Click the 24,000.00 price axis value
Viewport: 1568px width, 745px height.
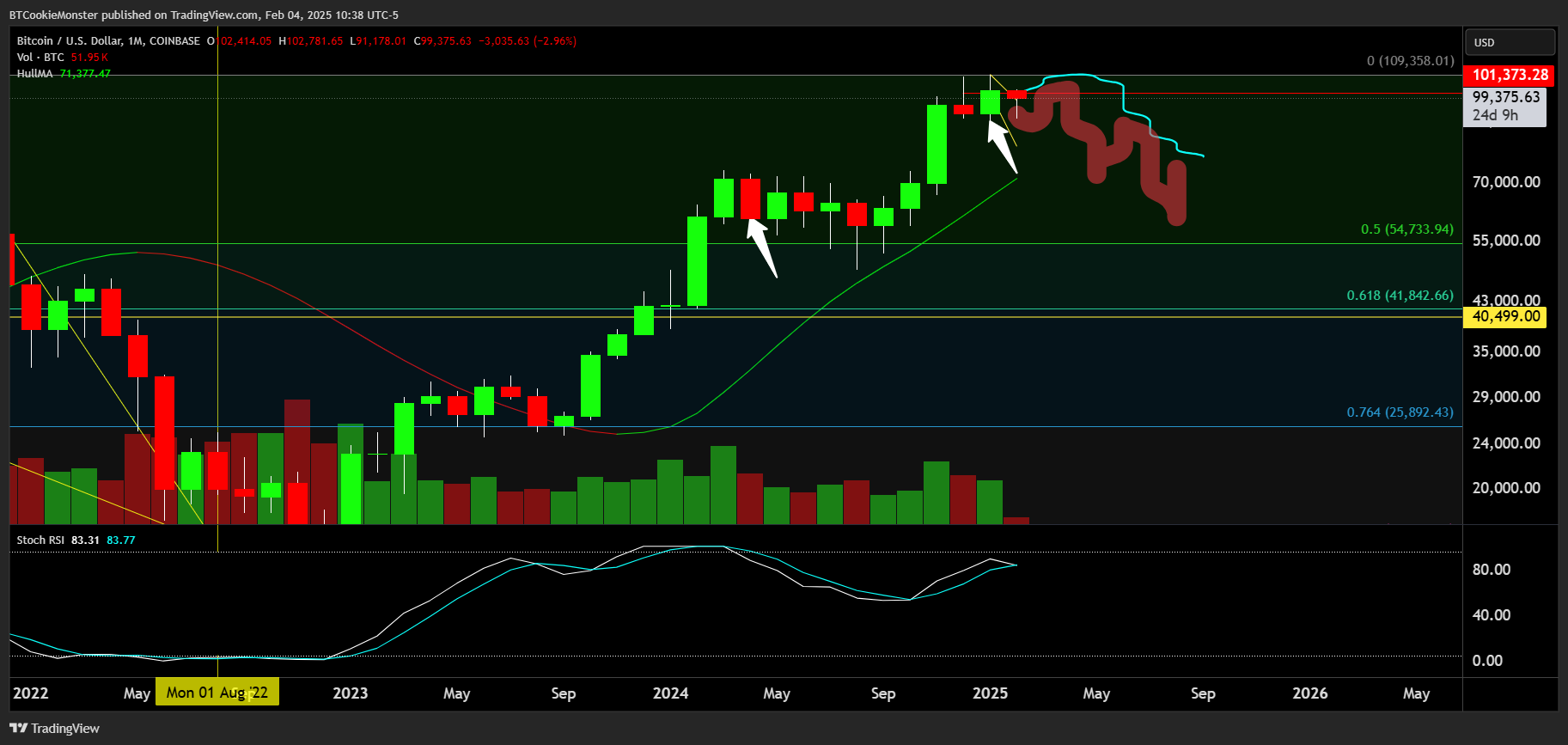pyautogui.click(x=1506, y=443)
